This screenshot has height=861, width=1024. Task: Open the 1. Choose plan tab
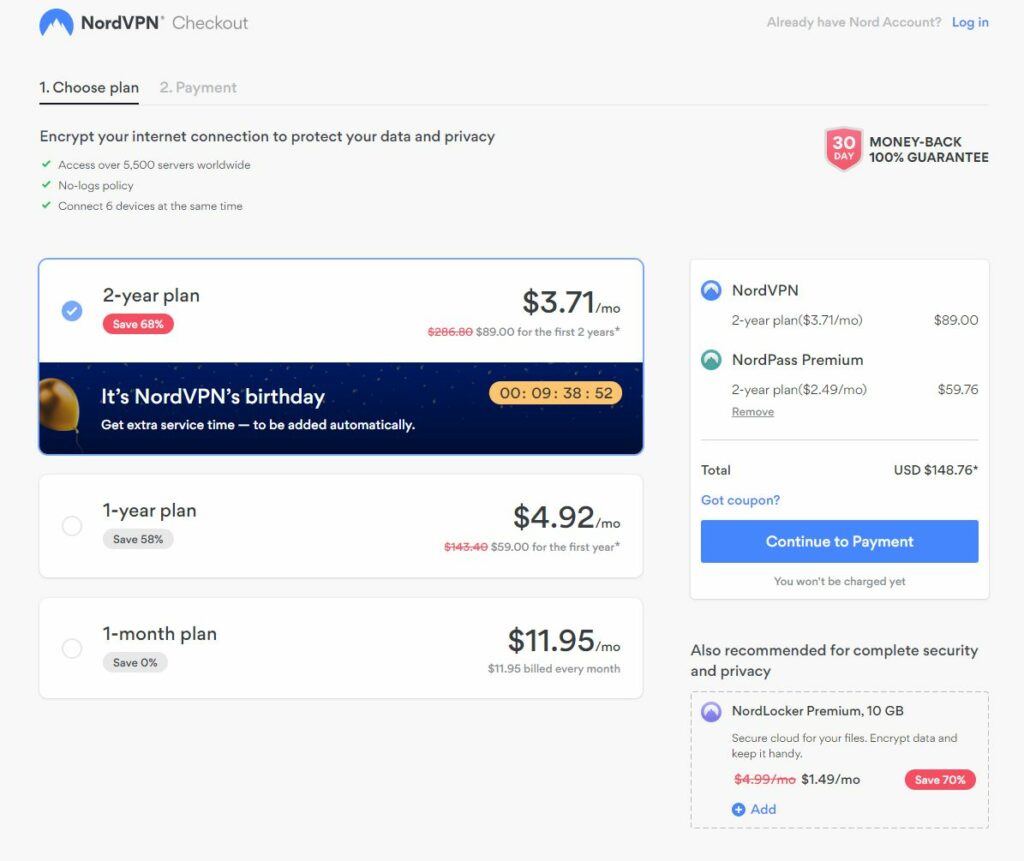89,88
